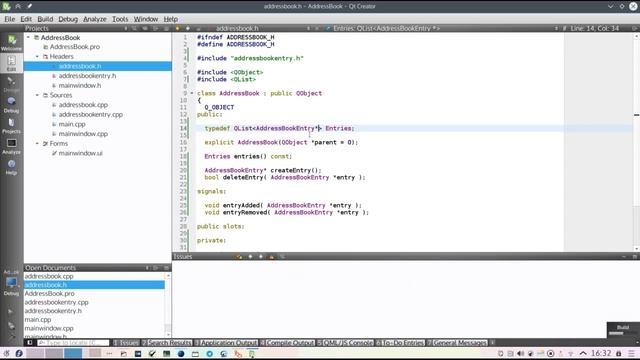Click the Build hammer icon

[11, 337]
